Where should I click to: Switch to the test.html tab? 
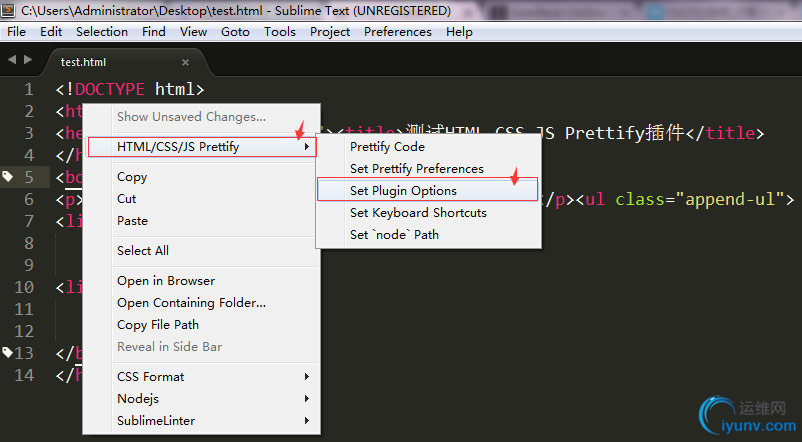(84, 62)
